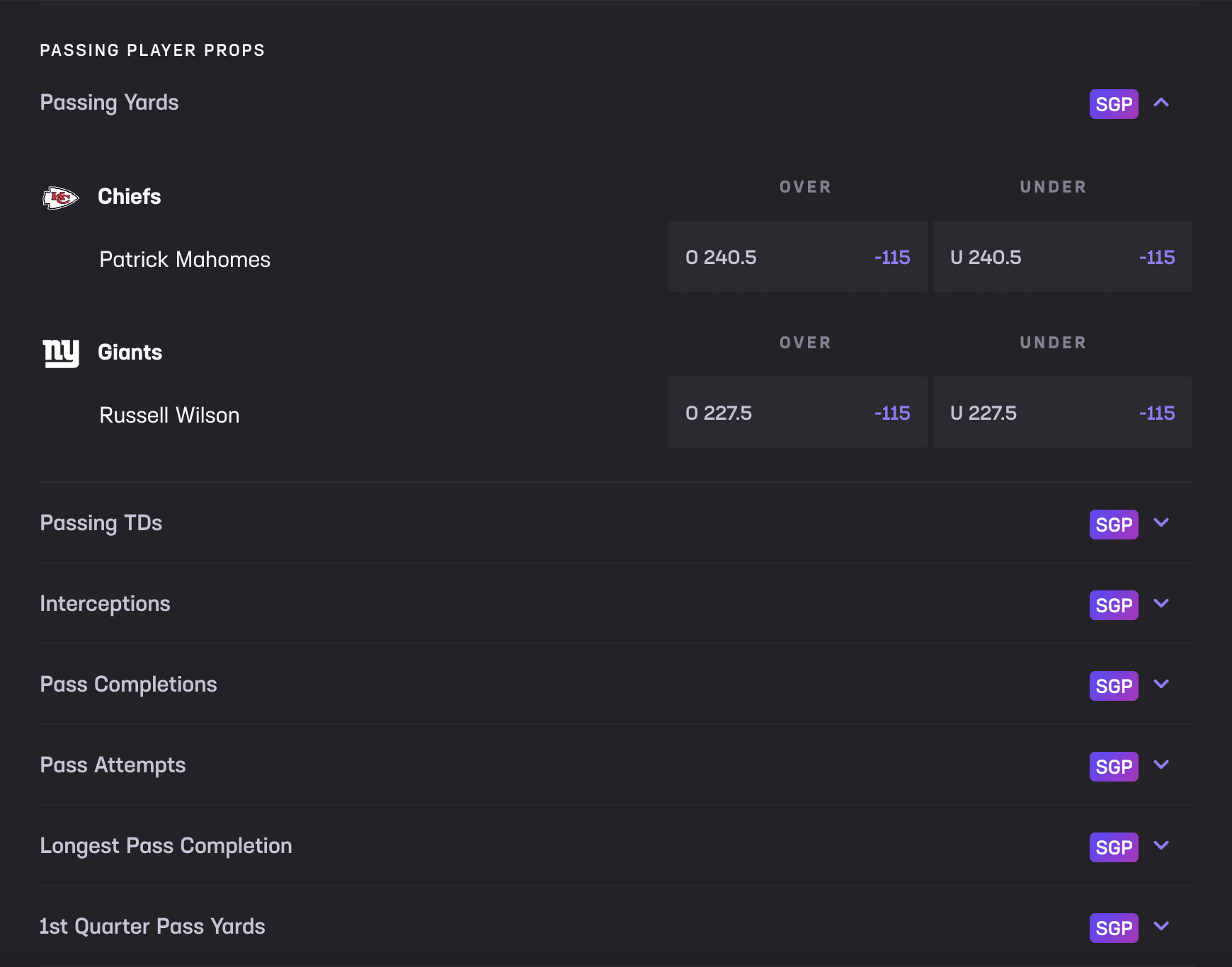The image size is (1232, 967).
Task: Click the Chiefs team logo icon
Action: [60, 198]
